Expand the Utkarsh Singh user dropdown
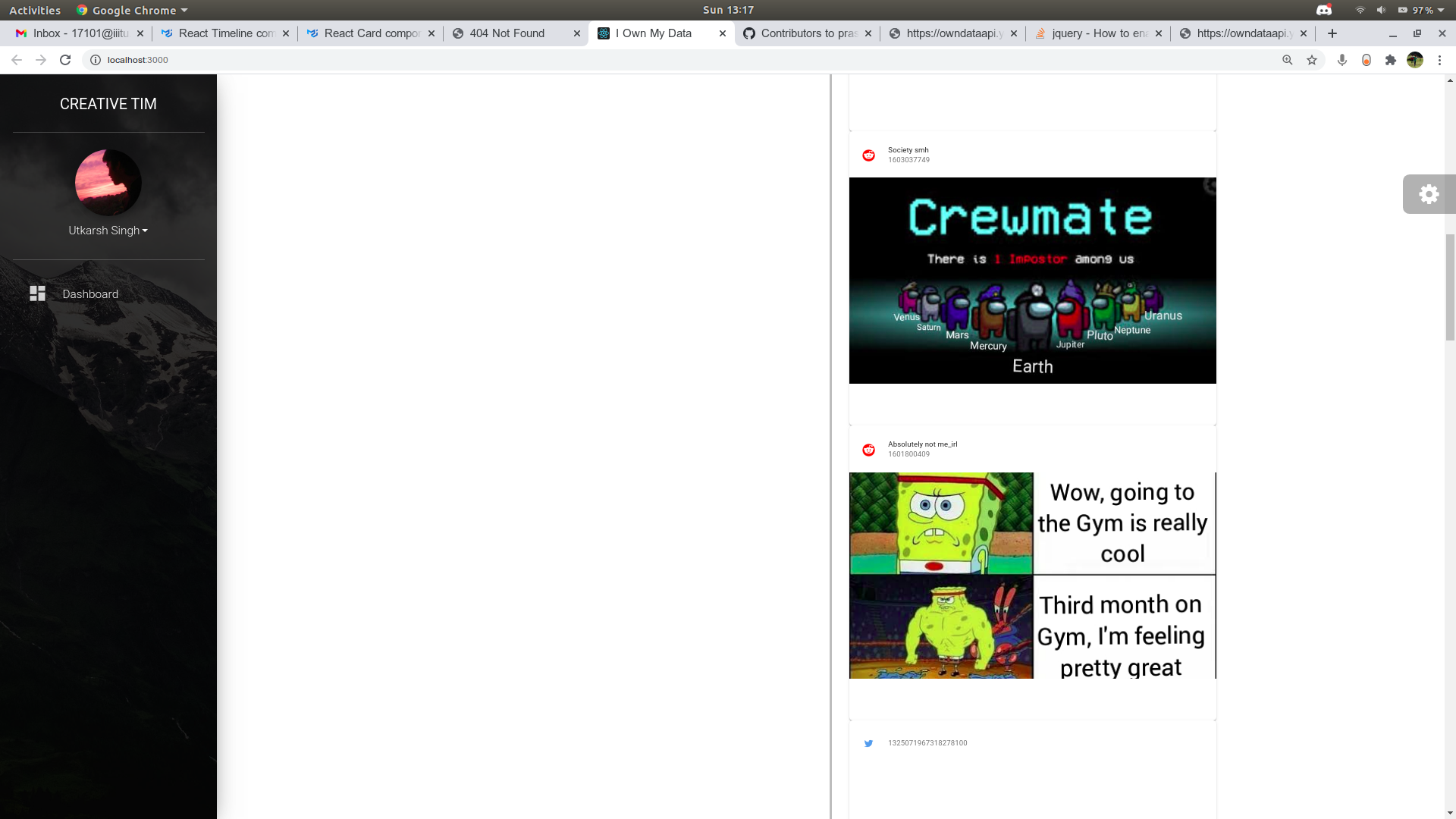 coord(108,231)
